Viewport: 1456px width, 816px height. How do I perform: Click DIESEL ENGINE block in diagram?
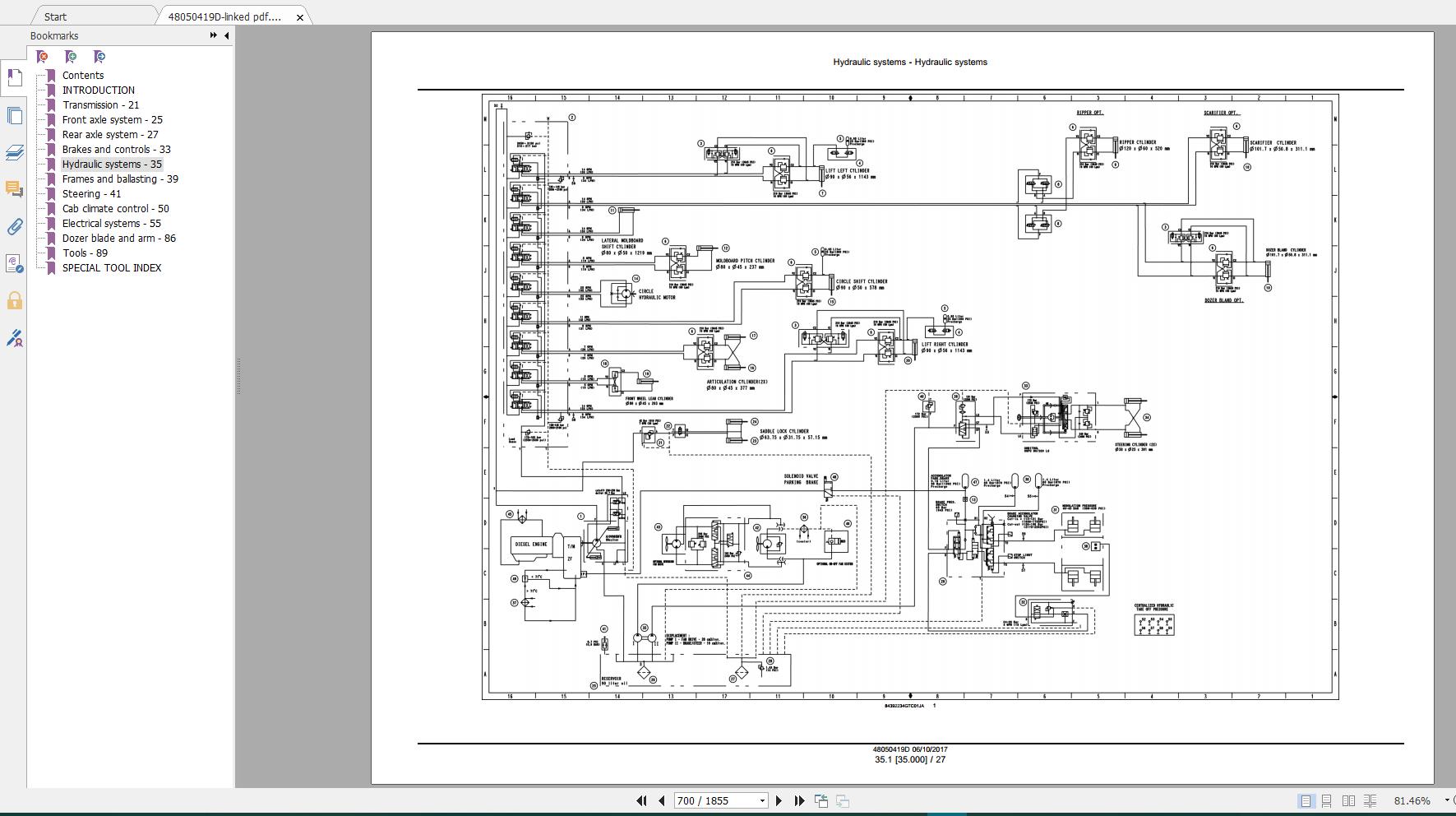pyautogui.click(x=531, y=544)
